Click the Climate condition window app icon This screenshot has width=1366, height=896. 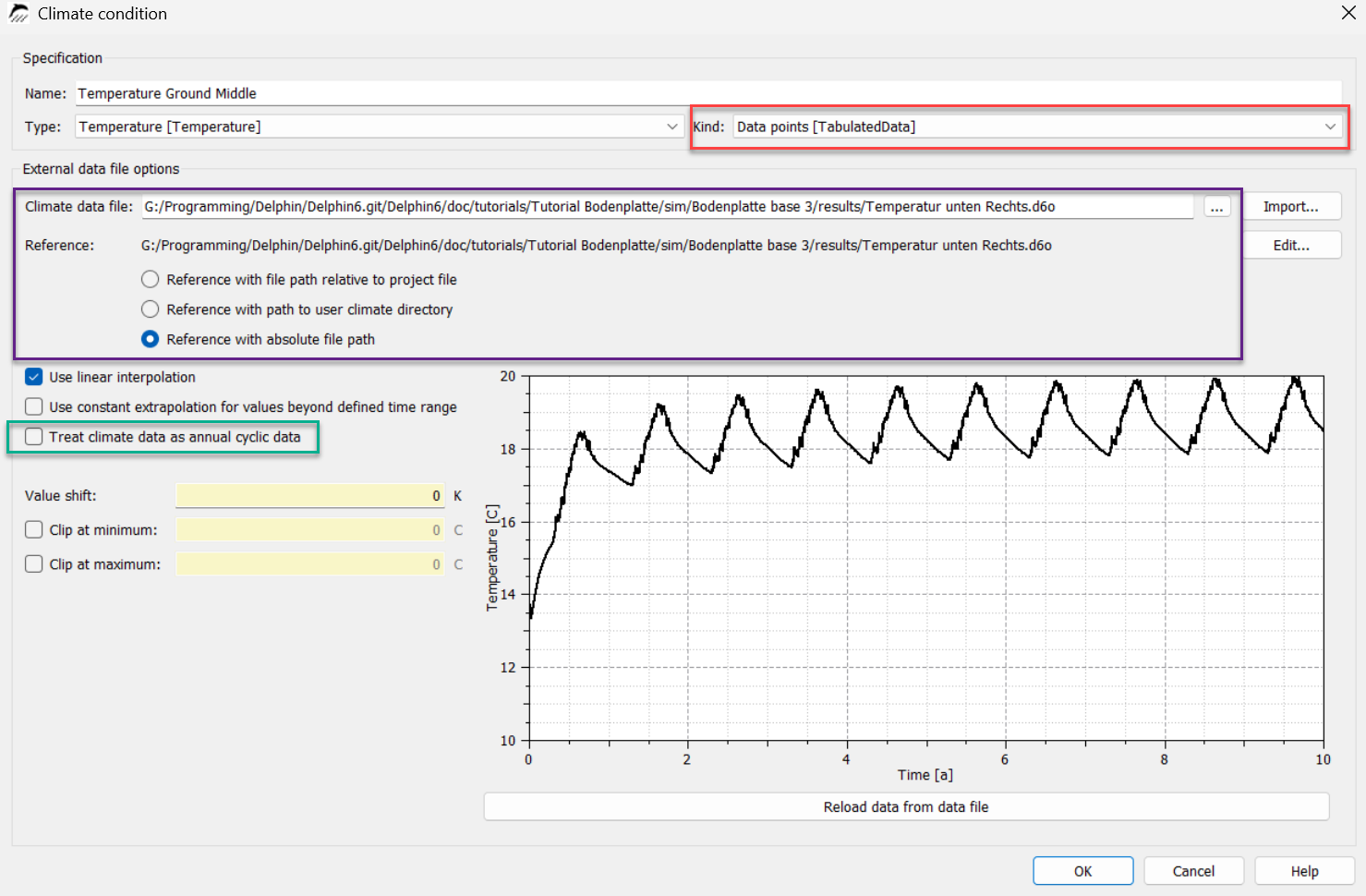pyautogui.click(x=18, y=14)
